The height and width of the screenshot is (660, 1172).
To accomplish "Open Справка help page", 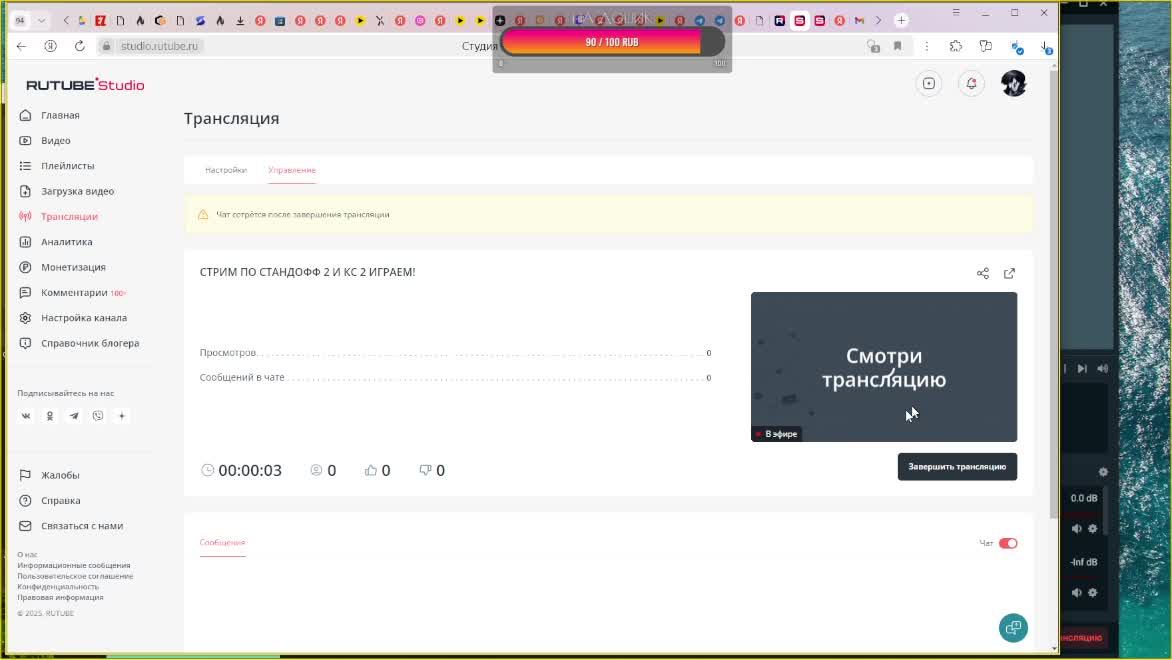I will coord(61,501).
